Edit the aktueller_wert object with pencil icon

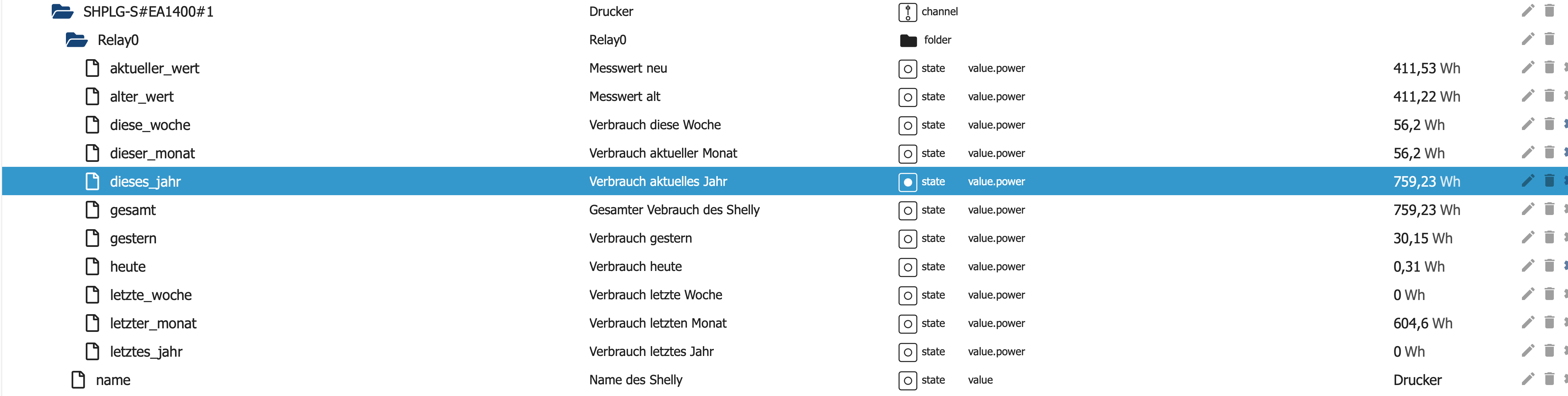(x=1527, y=68)
